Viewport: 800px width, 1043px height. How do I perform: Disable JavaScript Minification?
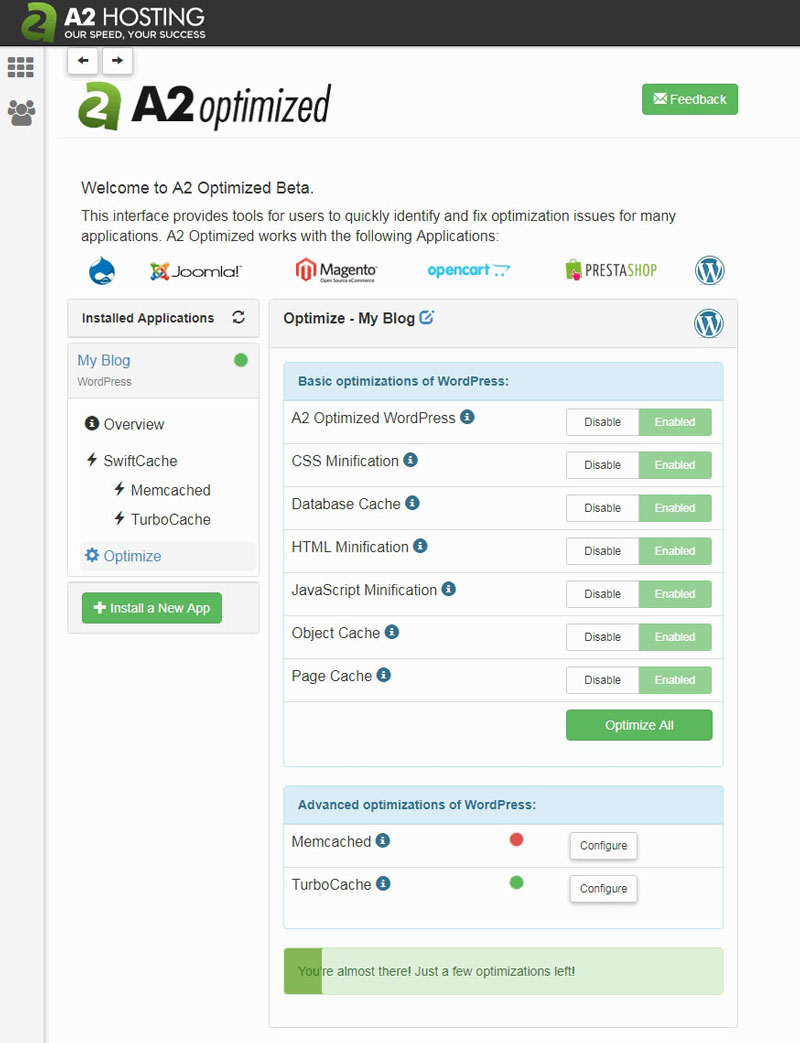(602, 594)
